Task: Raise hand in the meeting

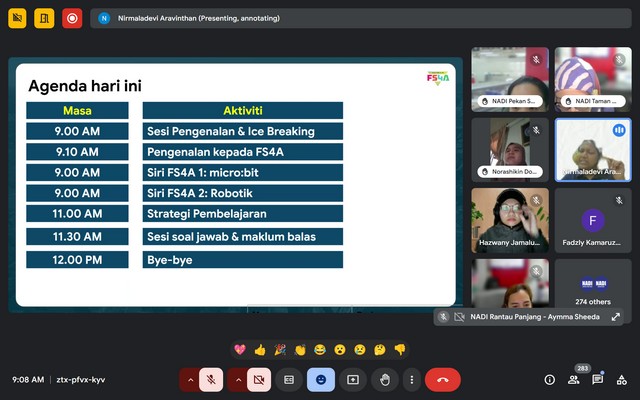Action: tap(384, 380)
